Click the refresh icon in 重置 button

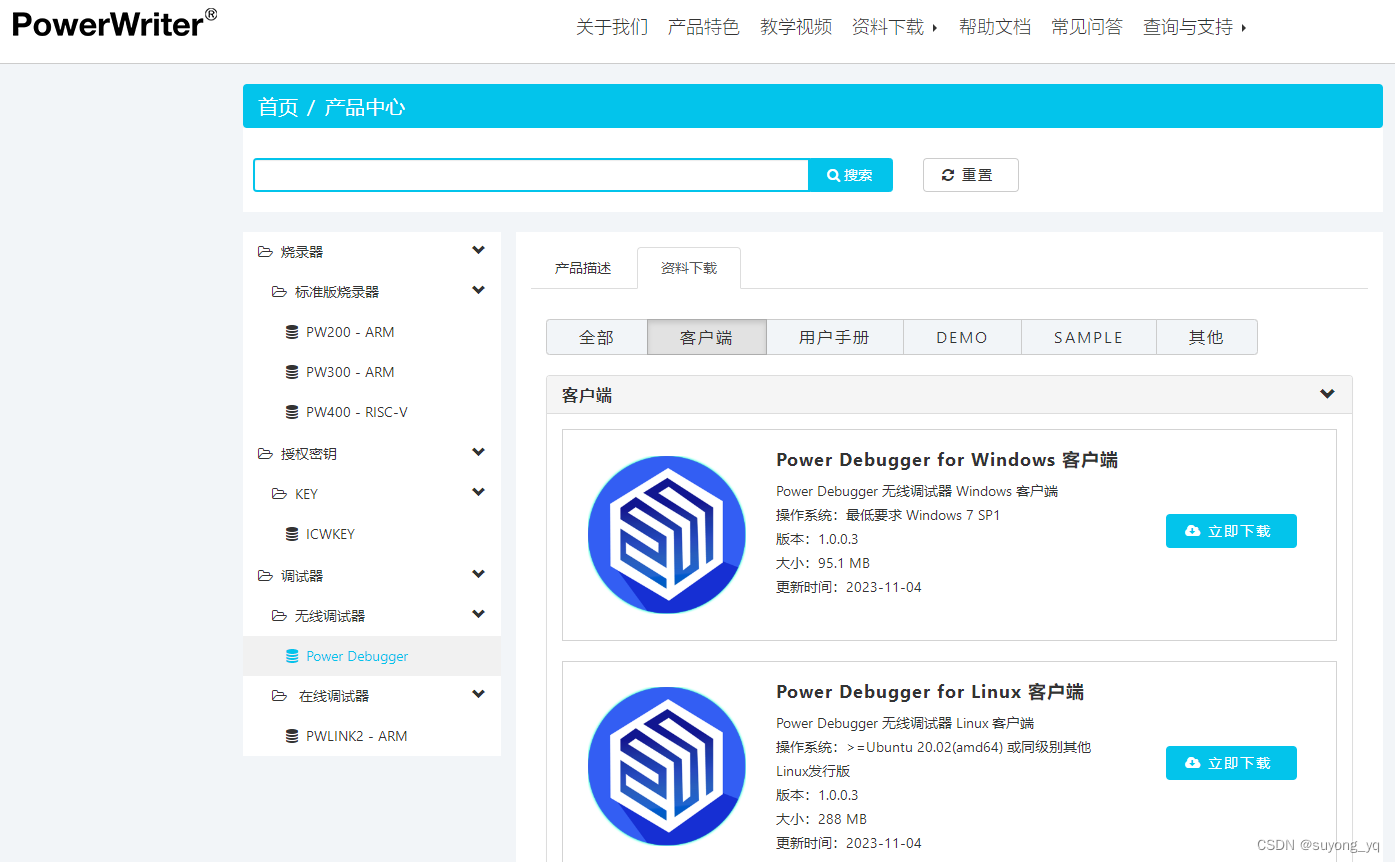point(948,175)
